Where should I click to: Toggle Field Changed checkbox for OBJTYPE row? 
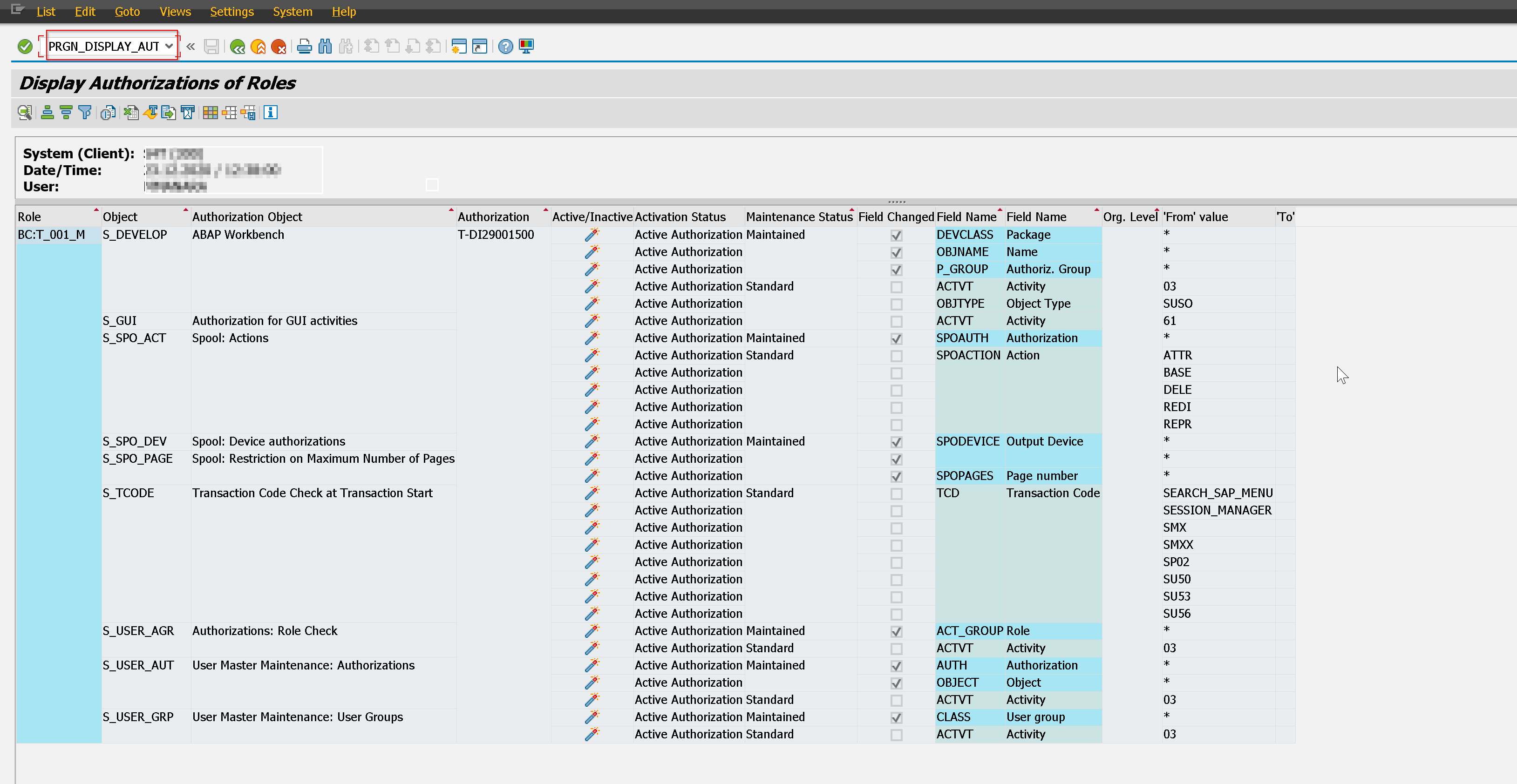coord(896,304)
